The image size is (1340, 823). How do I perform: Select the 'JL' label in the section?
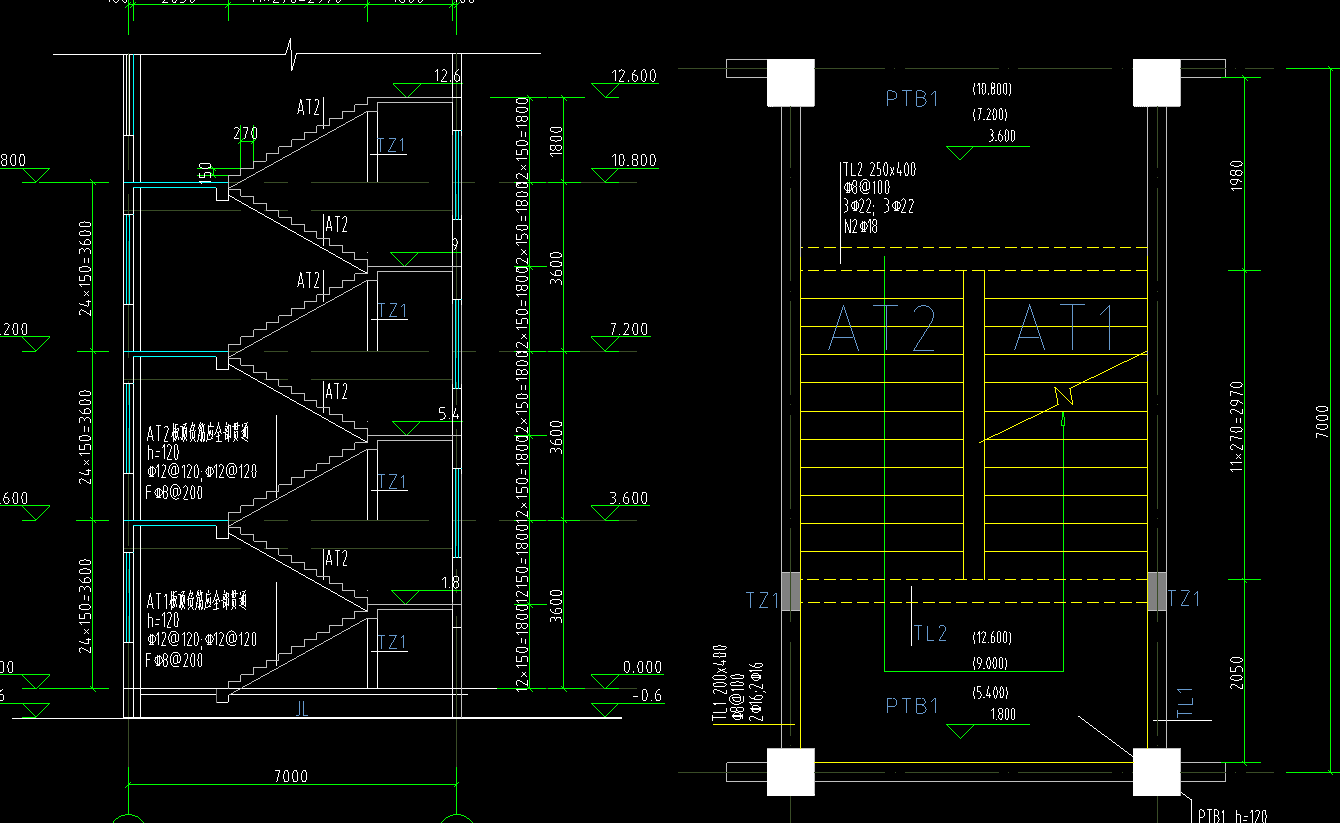click(x=300, y=710)
